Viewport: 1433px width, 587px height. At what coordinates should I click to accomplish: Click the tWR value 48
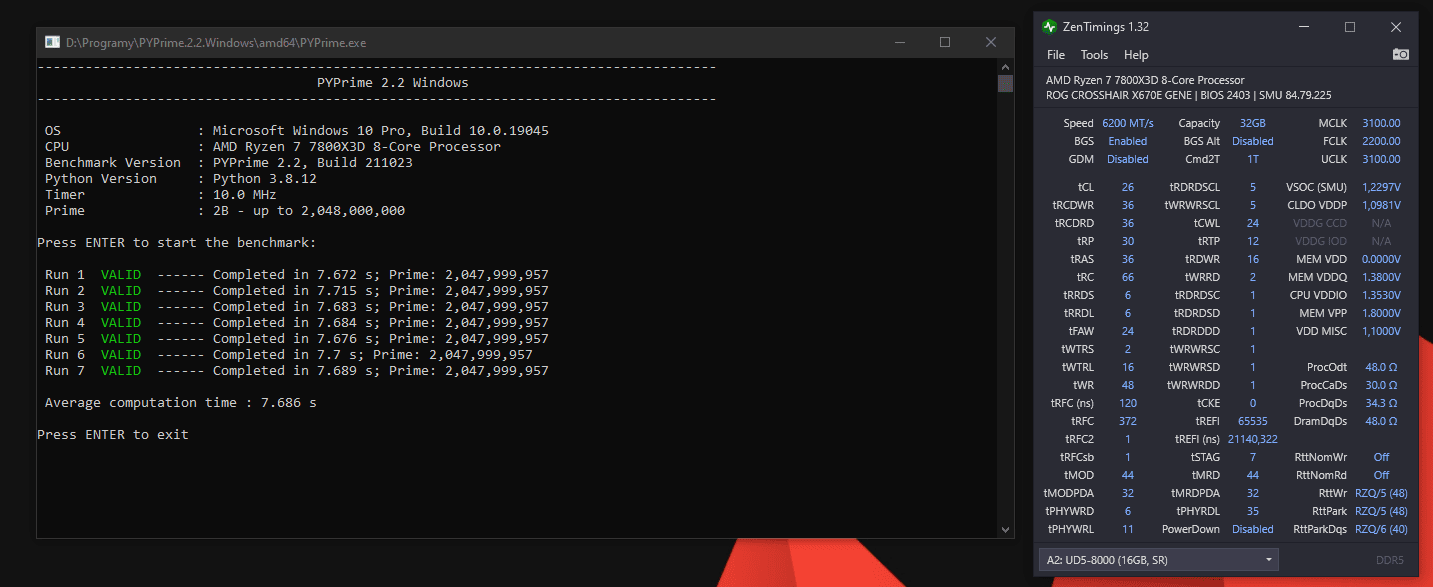point(1128,385)
